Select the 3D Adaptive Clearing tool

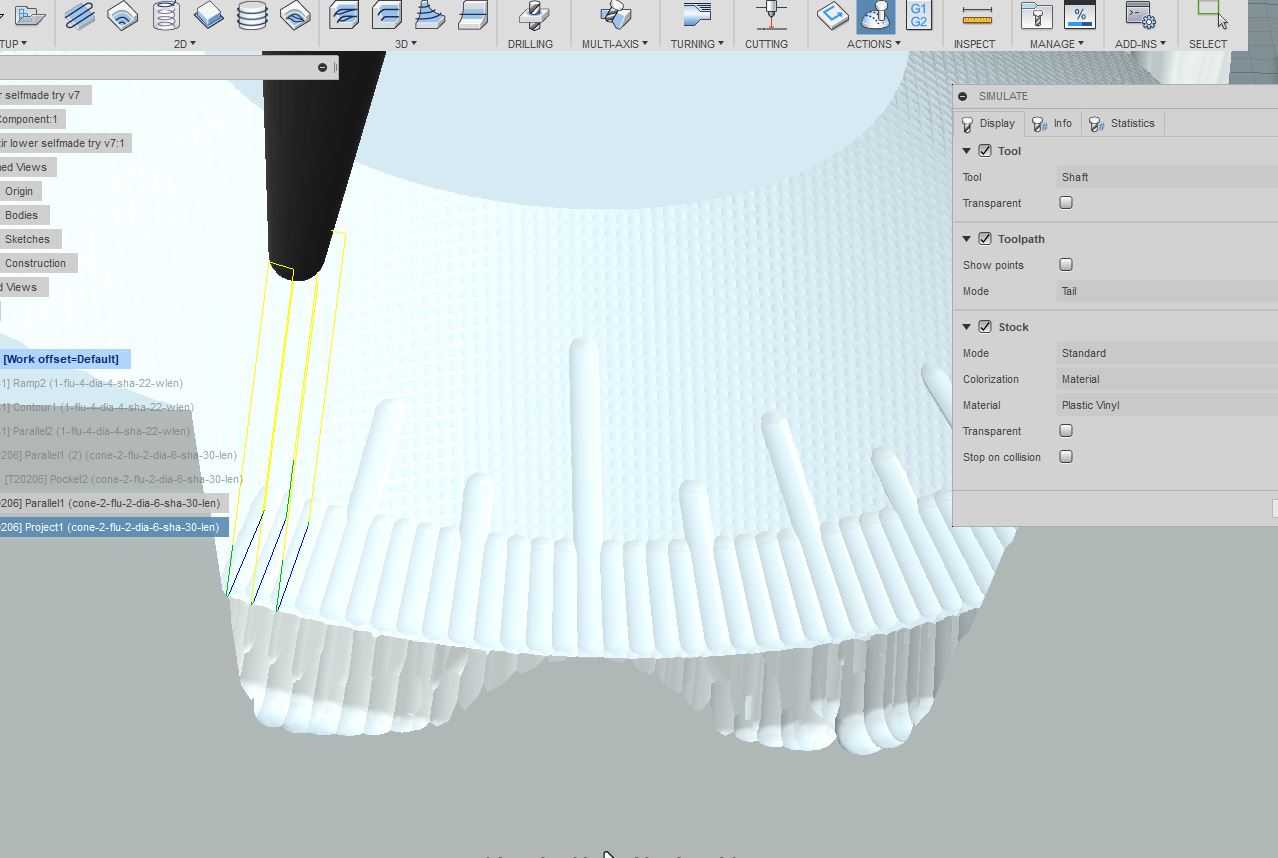click(x=344, y=15)
